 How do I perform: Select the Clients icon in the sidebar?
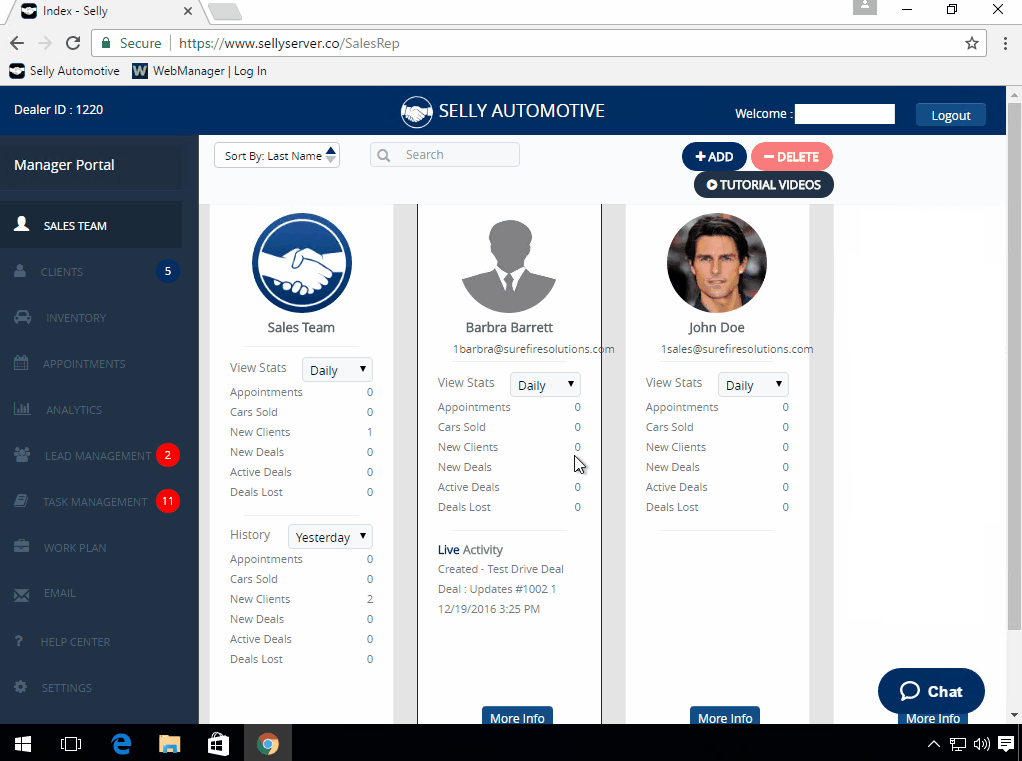[22, 271]
